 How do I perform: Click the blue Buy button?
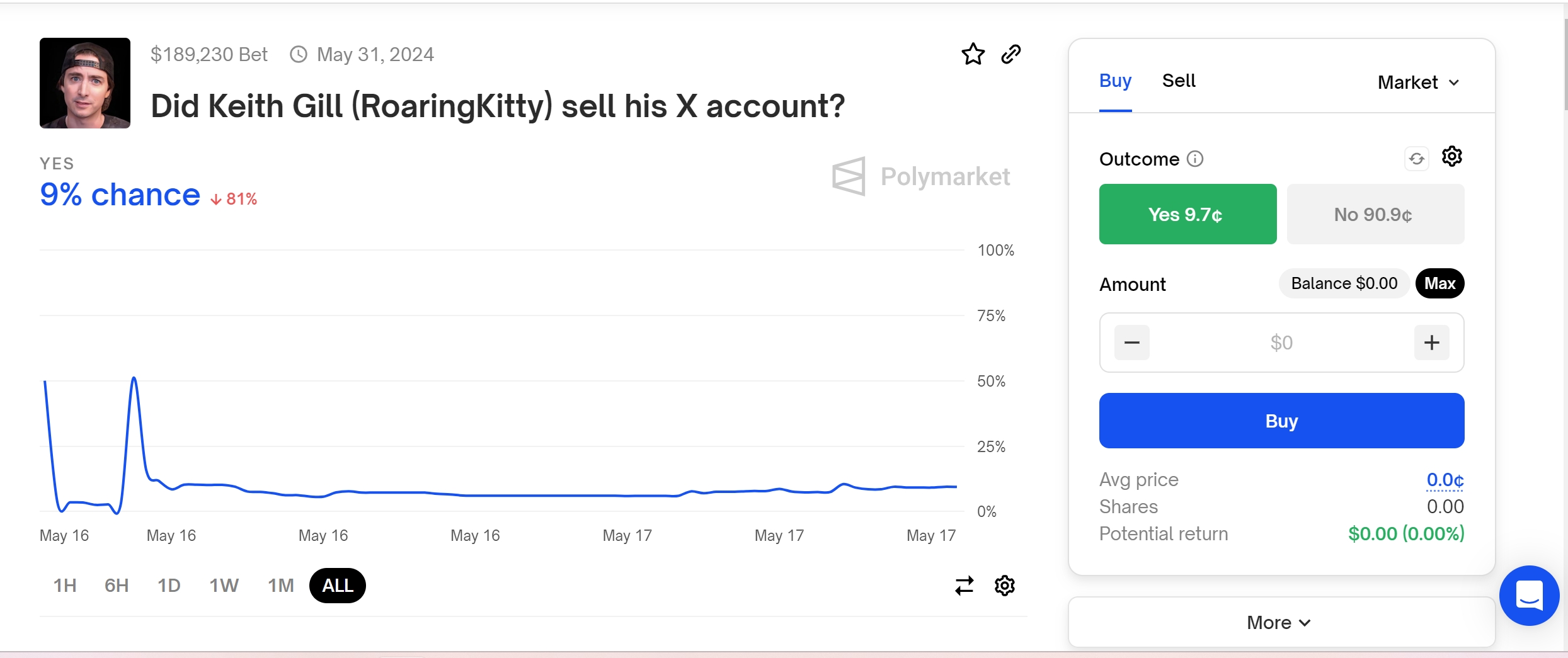[1282, 421]
